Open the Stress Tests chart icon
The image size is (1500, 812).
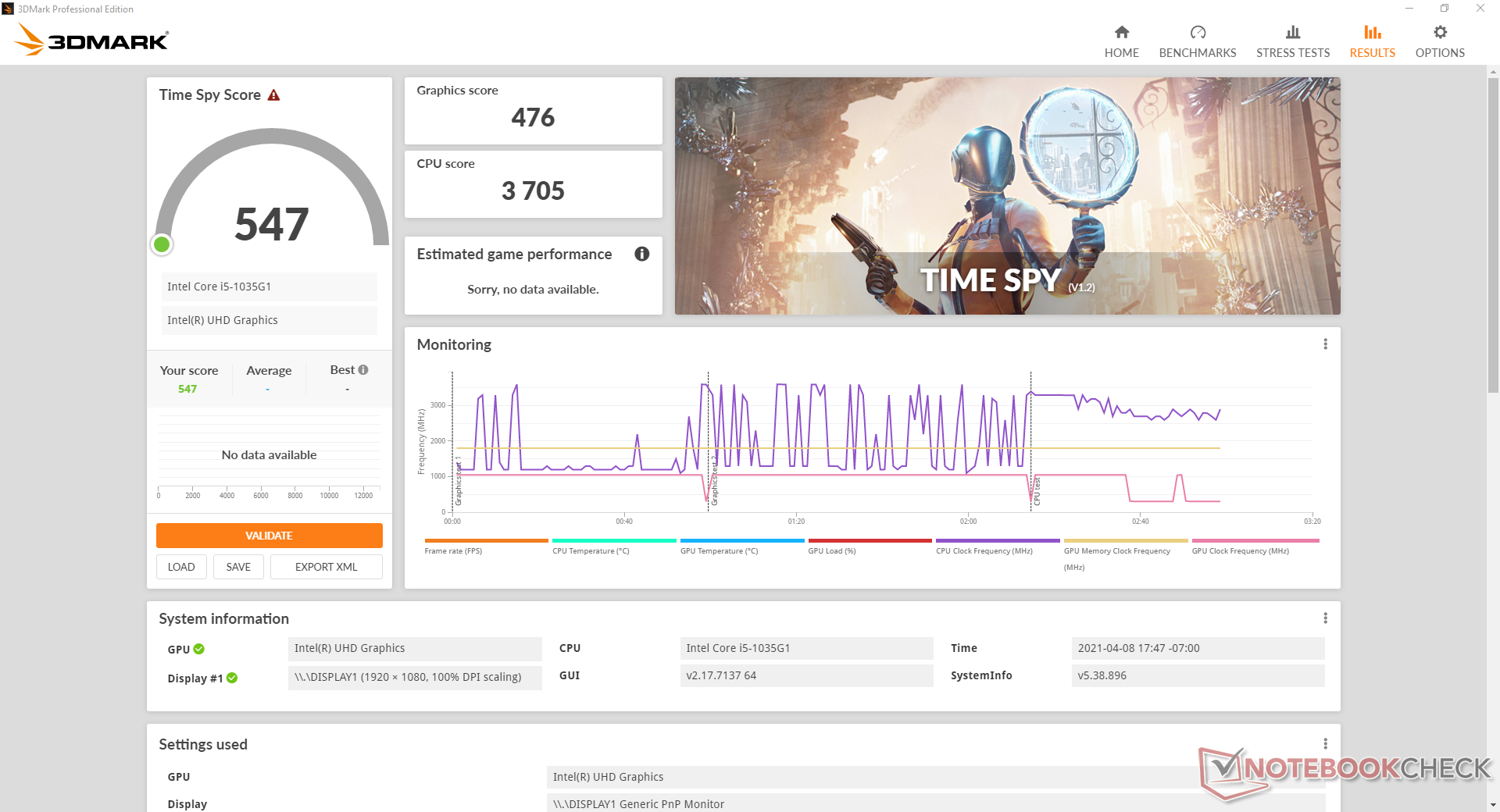pyautogui.click(x=1292, y=32)
